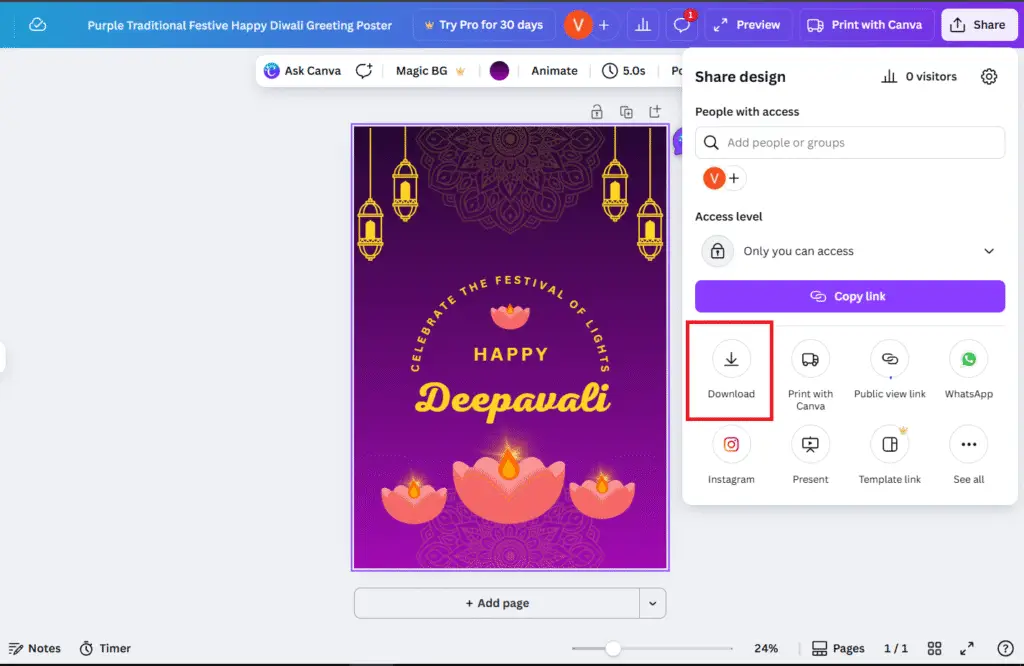Toggle the page lock icon above canvas
Viewport: 1024px width, 666px height.
[x=597, y=112]
